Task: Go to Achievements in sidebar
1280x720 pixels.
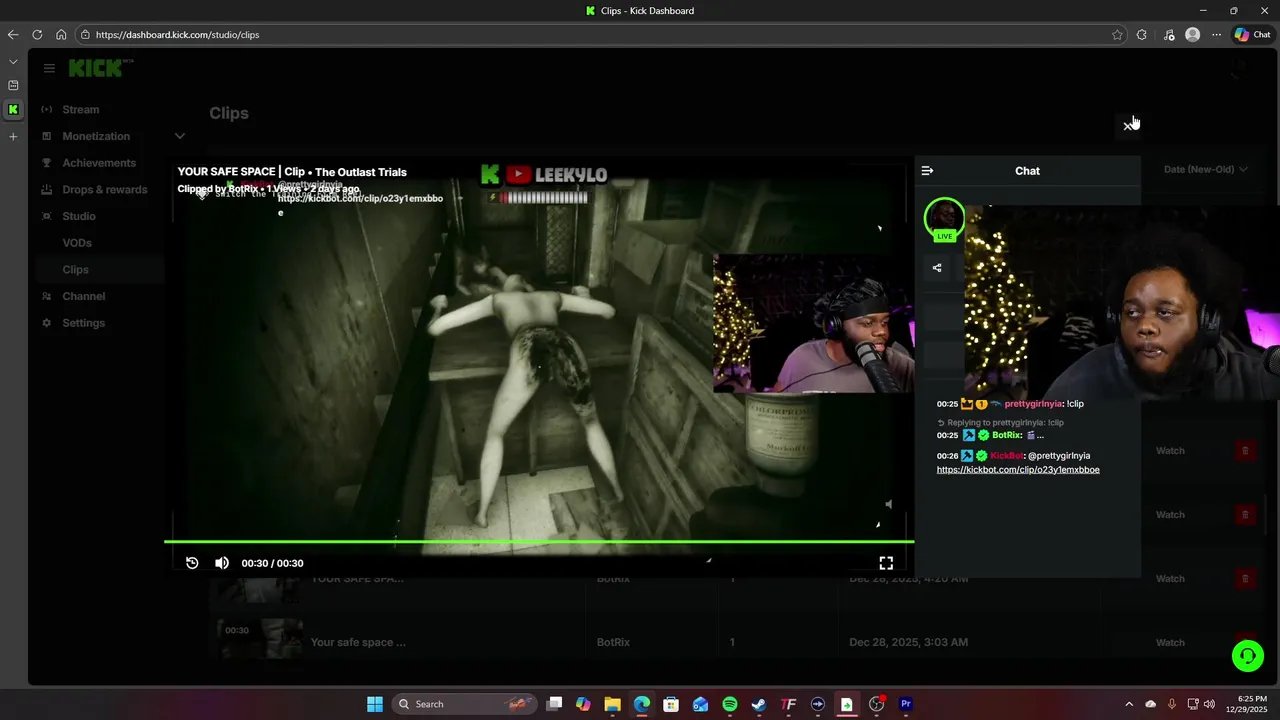Action: 99,163
